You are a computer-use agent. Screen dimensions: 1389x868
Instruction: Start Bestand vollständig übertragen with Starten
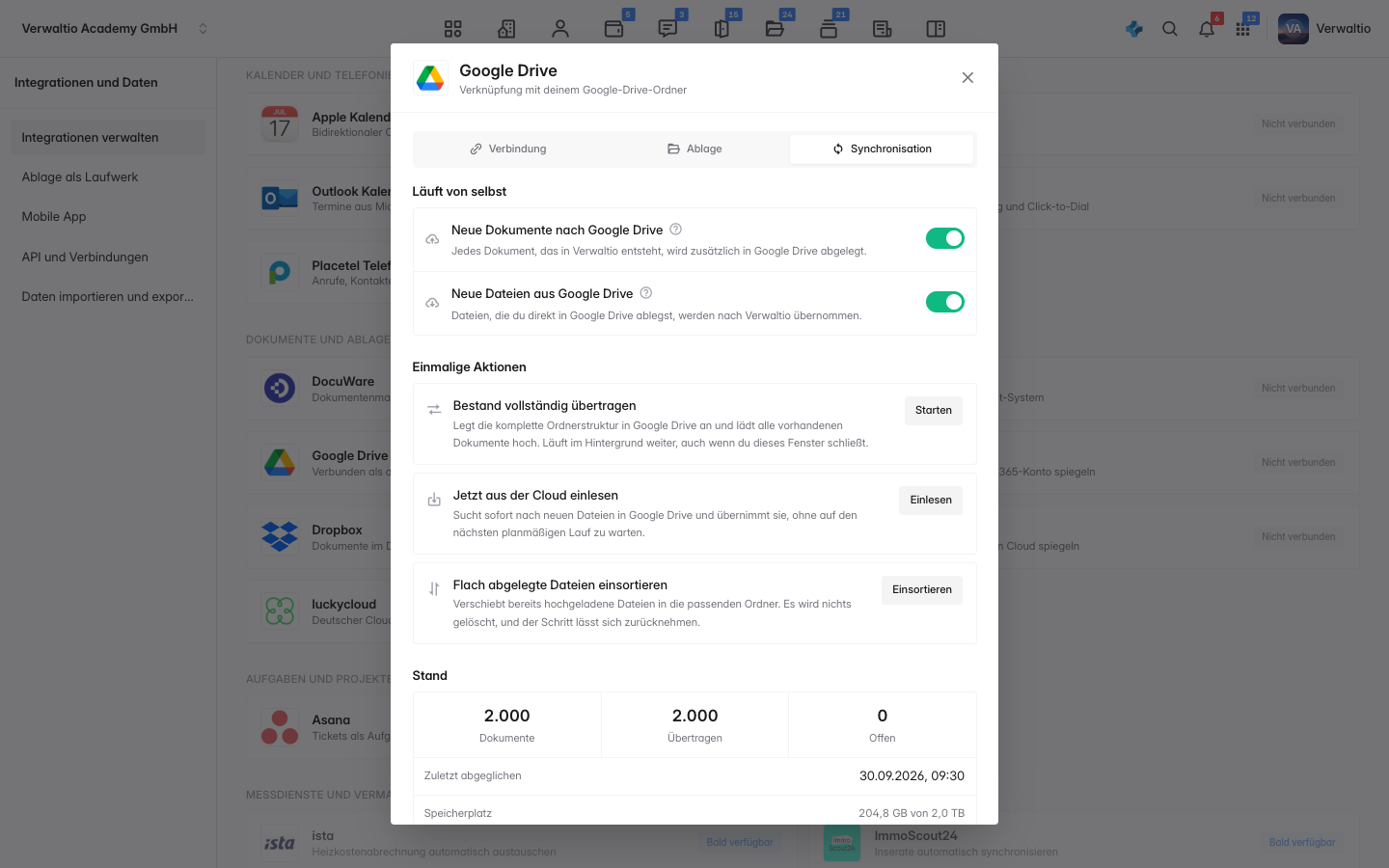coord(934,411)
